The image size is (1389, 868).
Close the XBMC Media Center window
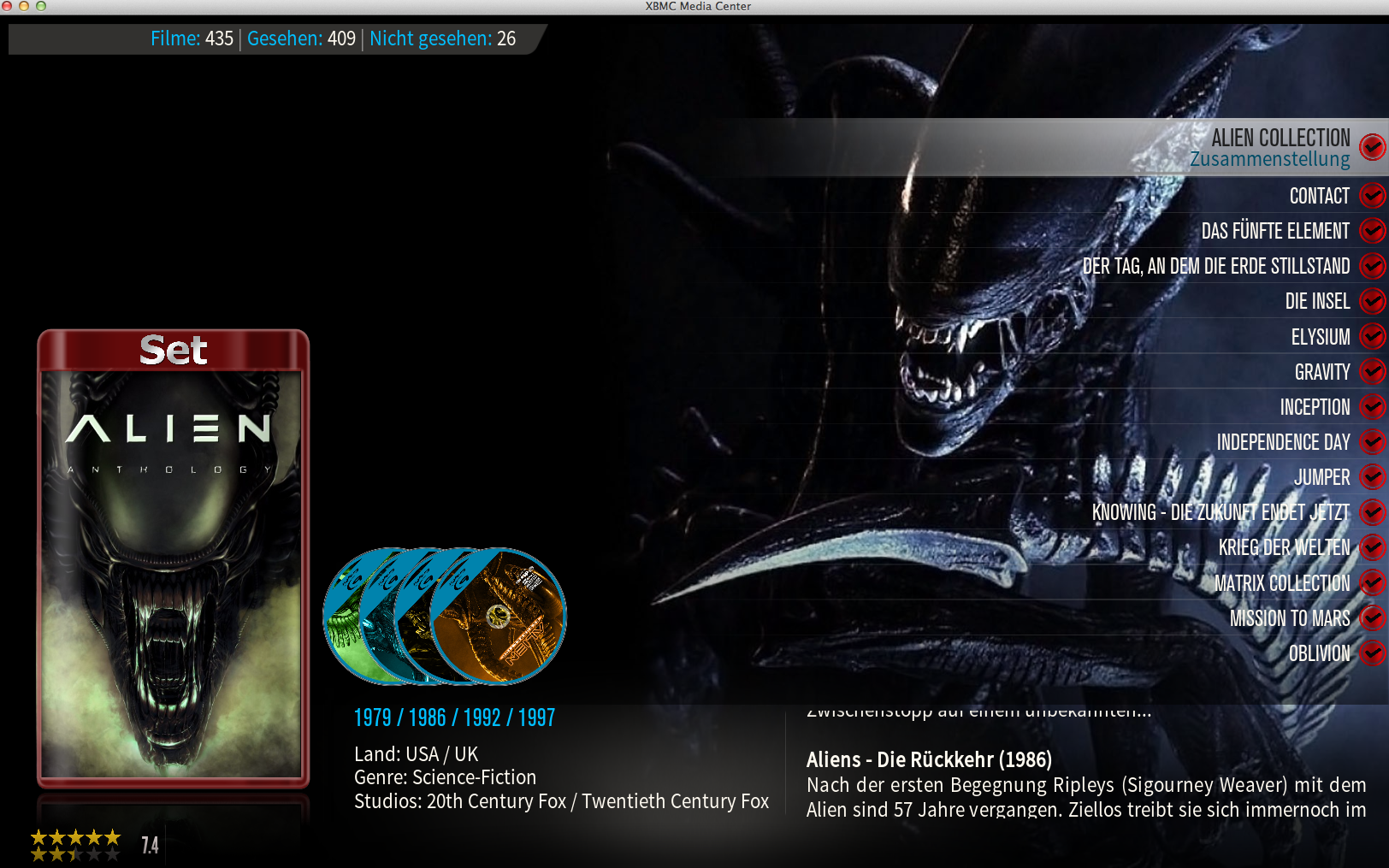[x=7, y=6]
